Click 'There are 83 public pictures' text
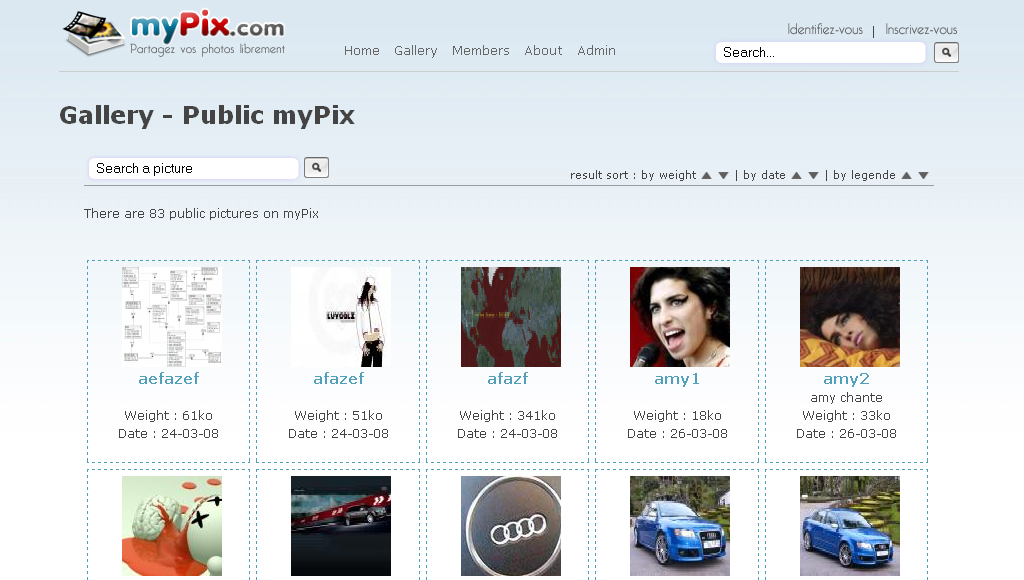This screenshot has height=580, width=1024. pyautogui.click(x=201, y=214)
